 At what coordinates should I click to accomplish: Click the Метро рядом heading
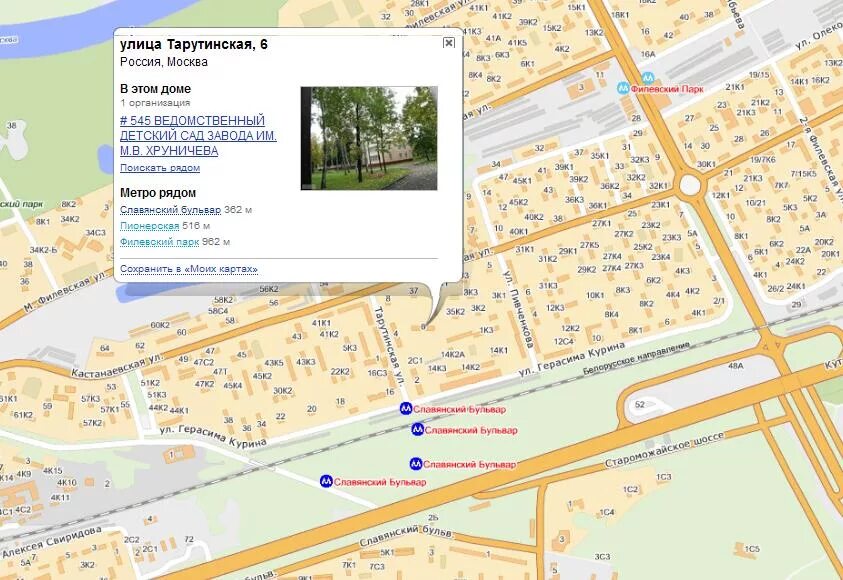click(x=158, y=192)
